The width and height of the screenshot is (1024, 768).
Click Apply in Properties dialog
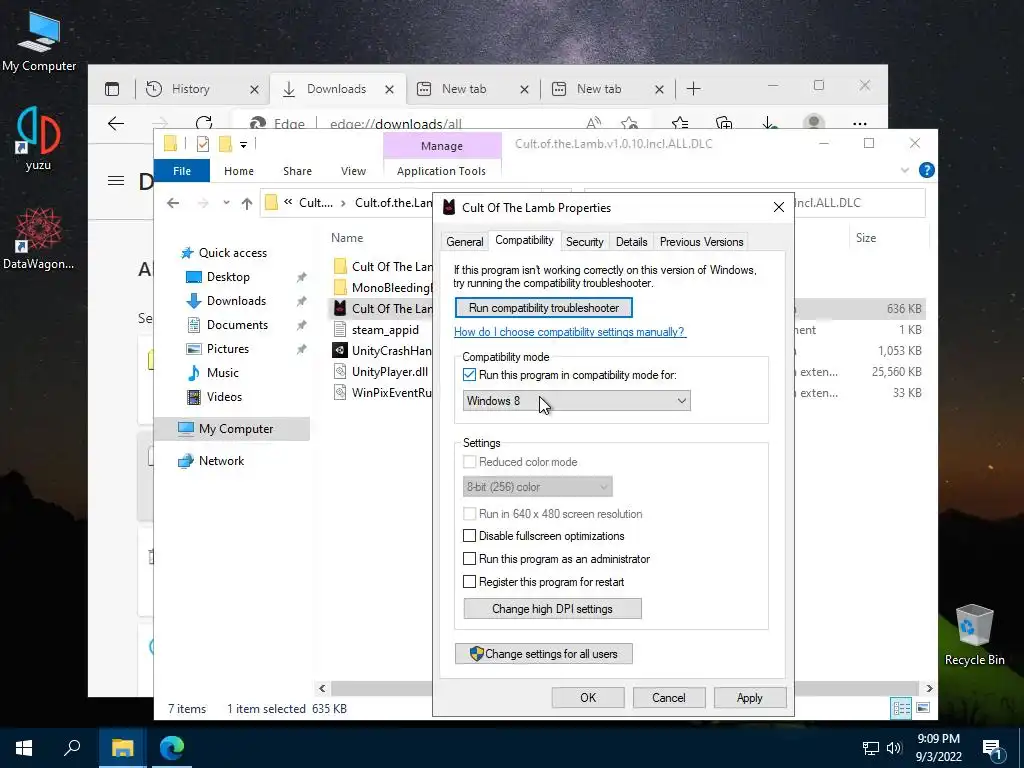(750, 697)
